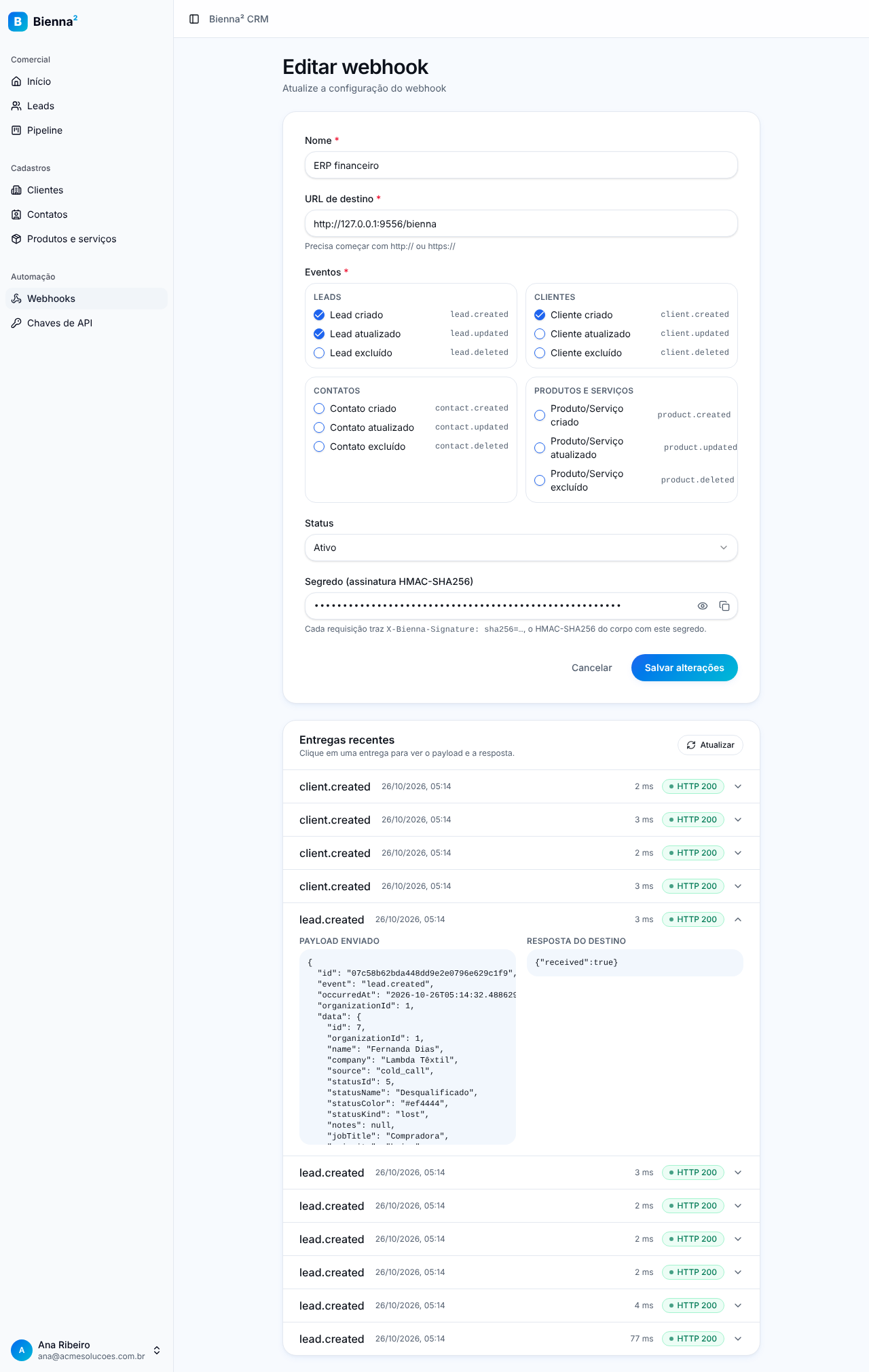The width and height of the screenshot is (869, 1372).
Task: Toggle the sidebar panel icon
Action: [x=194, y=19]
